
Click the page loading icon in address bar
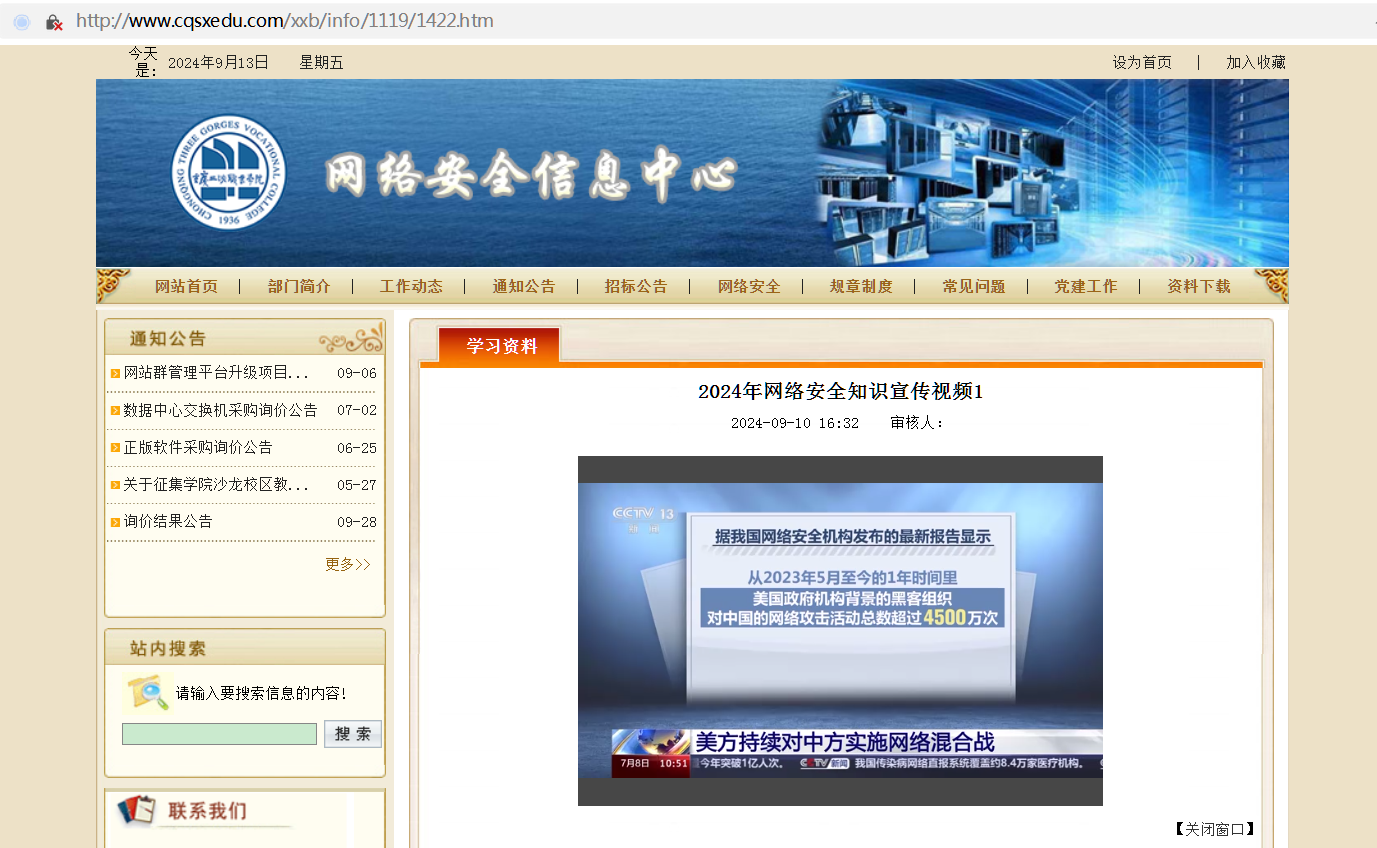(x=22, y=21)
